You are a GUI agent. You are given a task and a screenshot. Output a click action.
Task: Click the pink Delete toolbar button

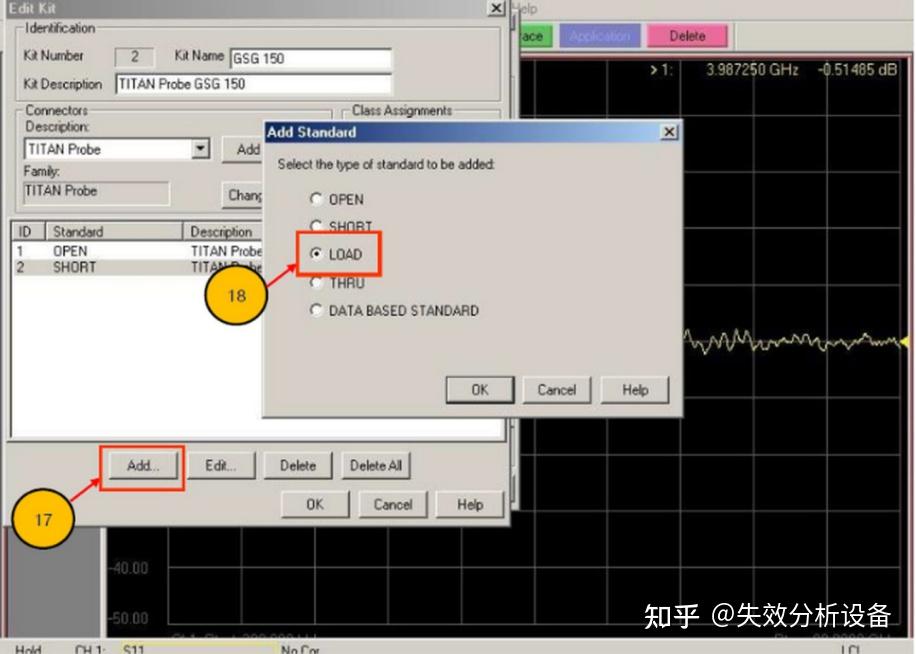(x=687, y=36)
